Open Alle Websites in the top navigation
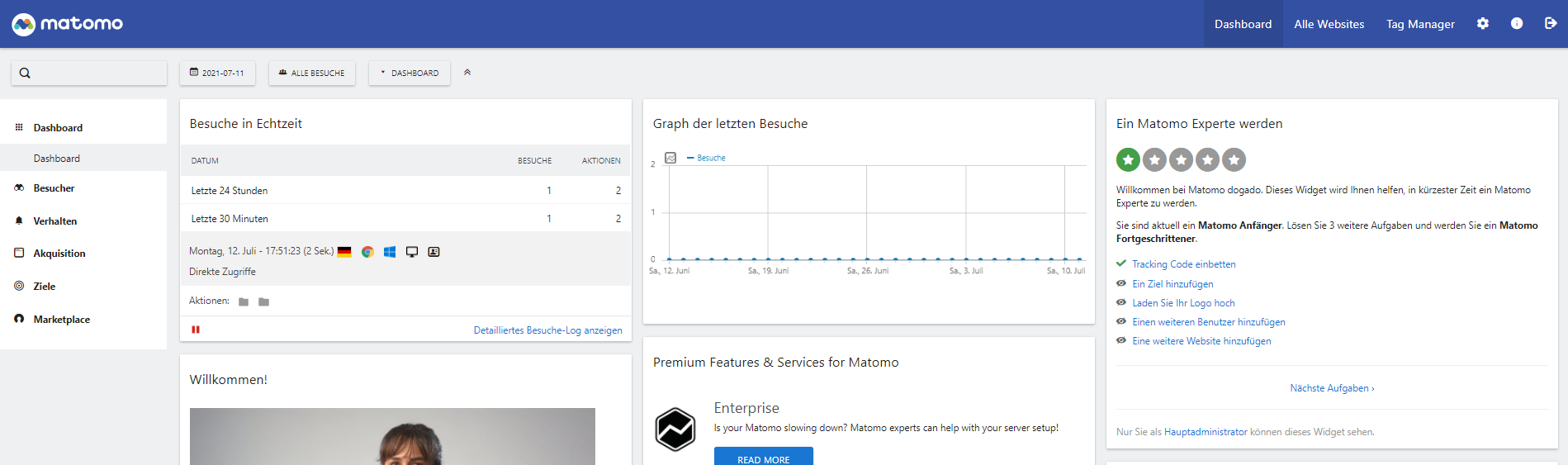This screenshot has height=465, width=1568. [x=1329, y=24]
